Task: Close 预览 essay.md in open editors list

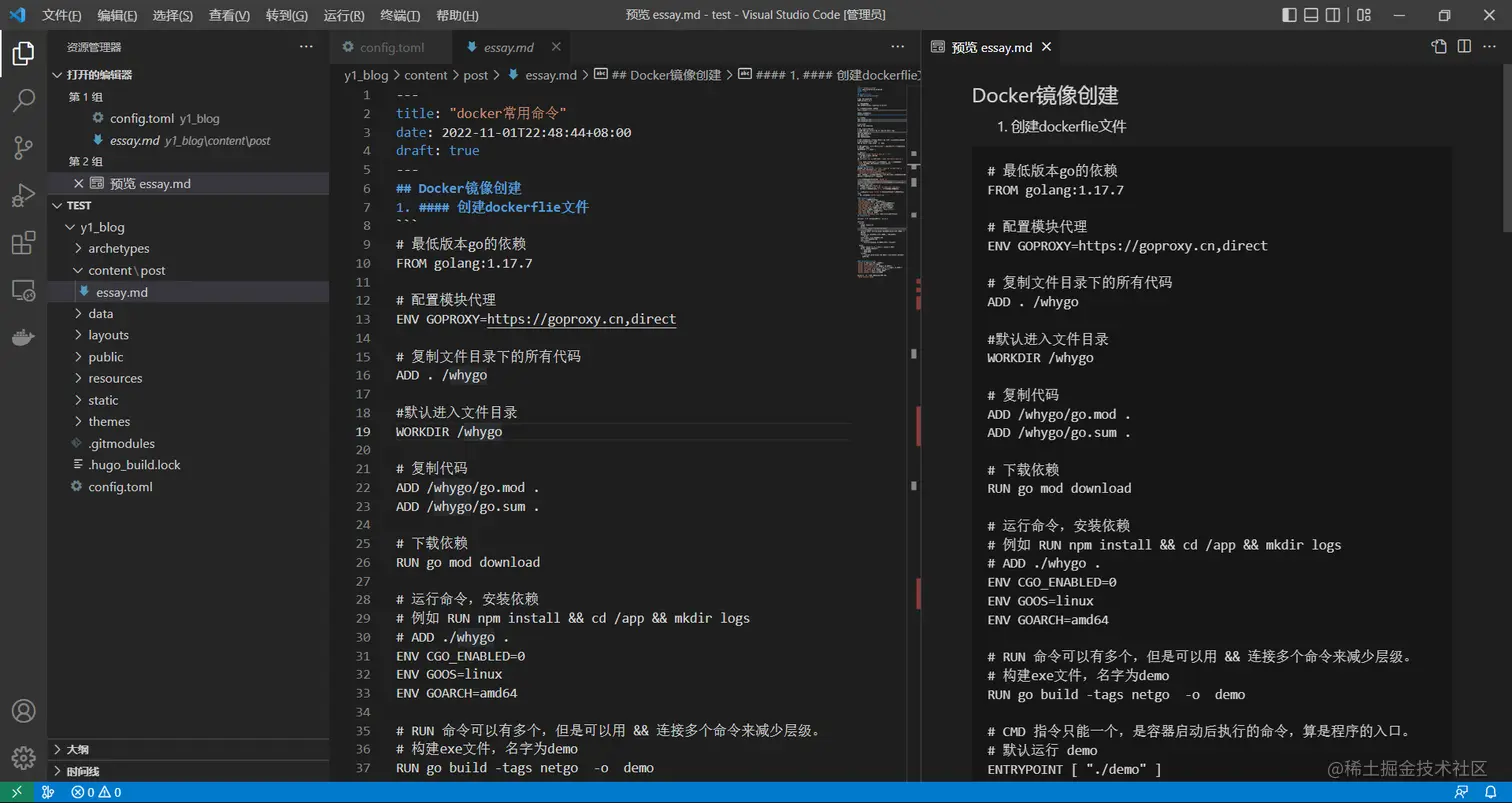Action: [x=79, y=183]
